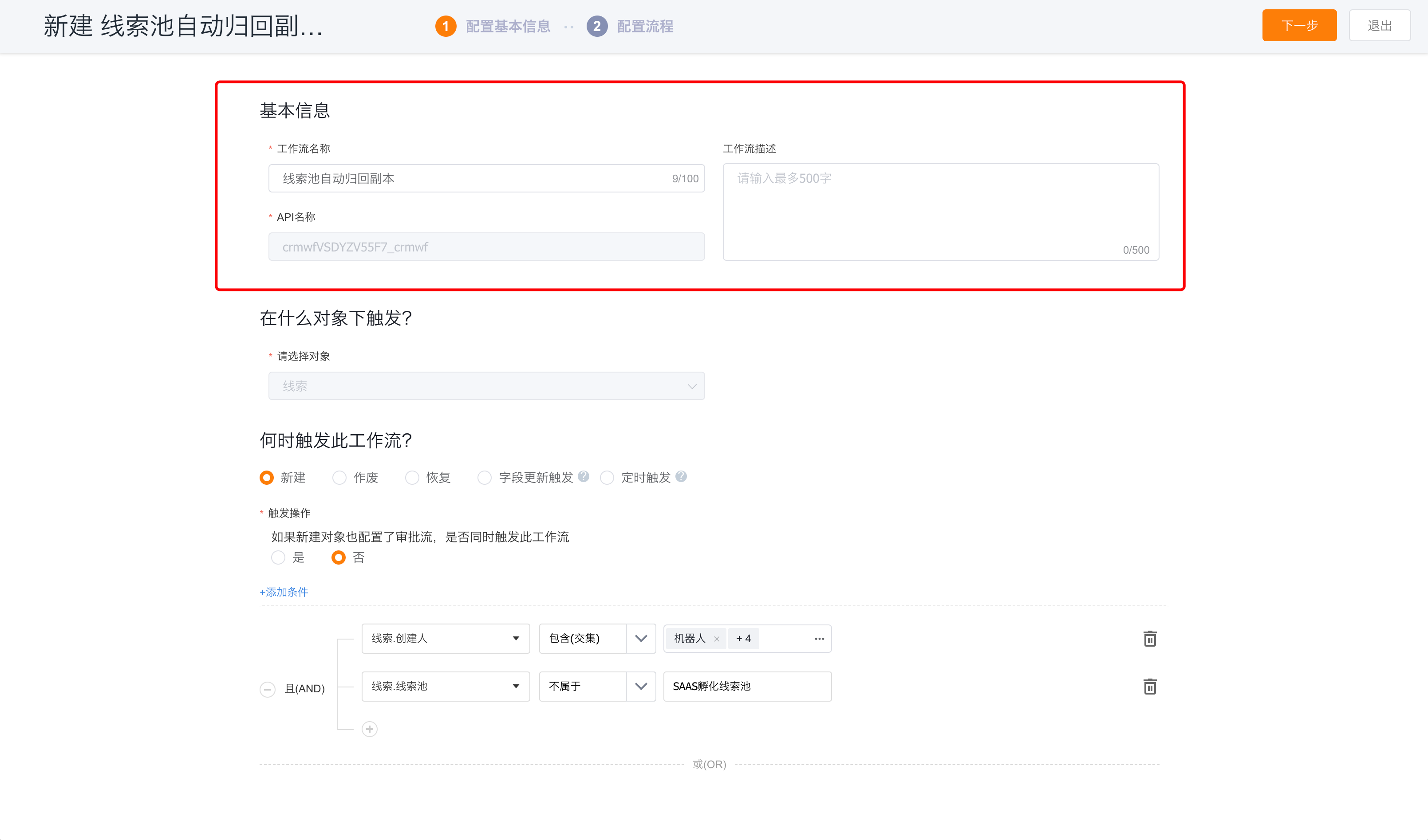Click the +添加条件 link
This screenshot has height=840, width=1428.
[x=284, y=592]
